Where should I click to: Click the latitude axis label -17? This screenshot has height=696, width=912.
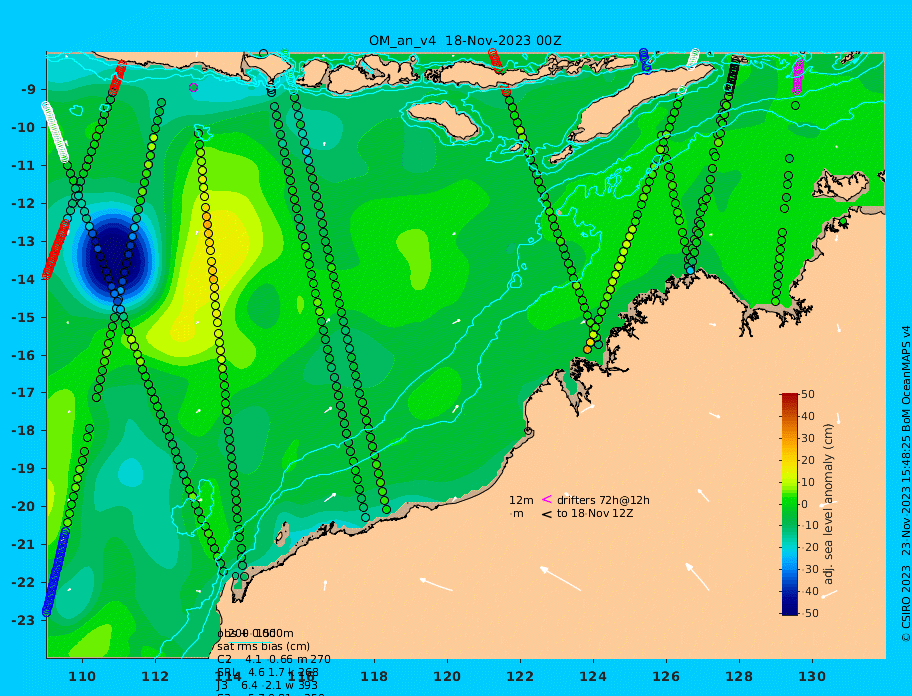(23, 393)
